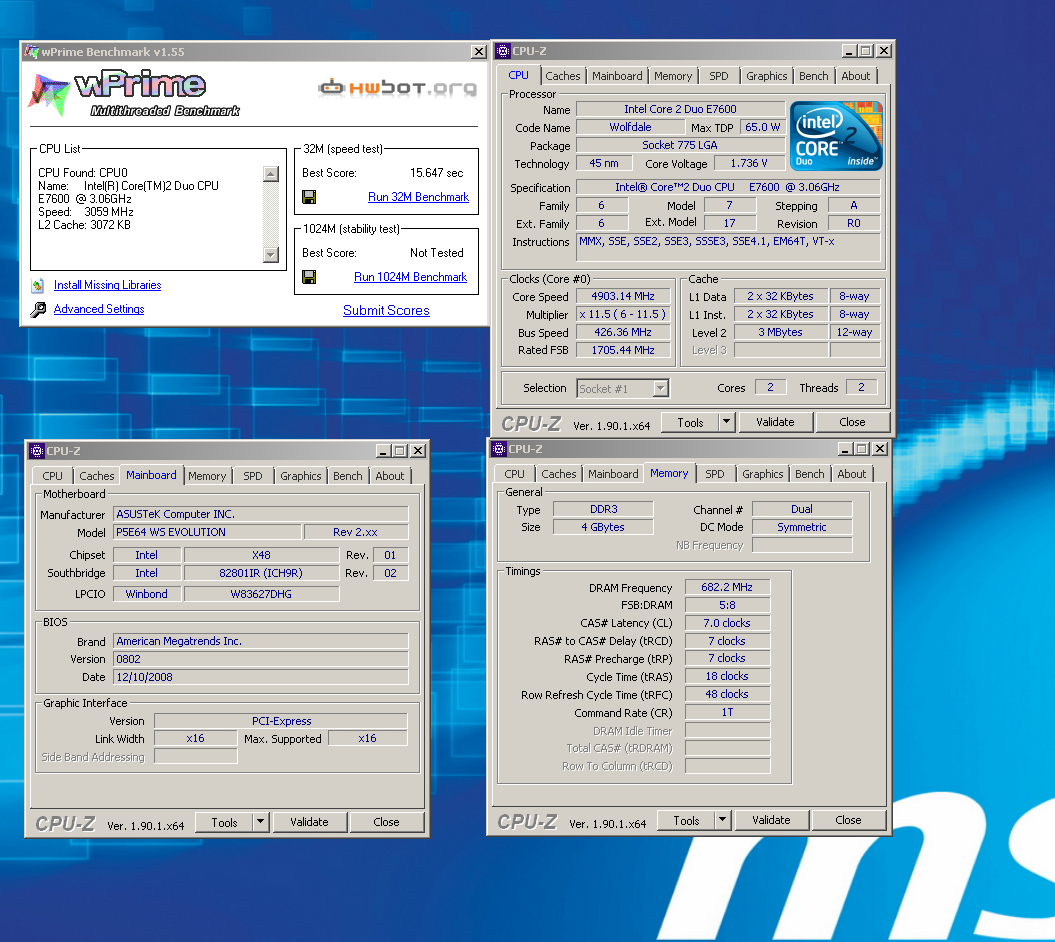The width and height of the screenshot is (1055, 942).
Task: Click the HWBOT.org logo
Action: click(397, 87)
